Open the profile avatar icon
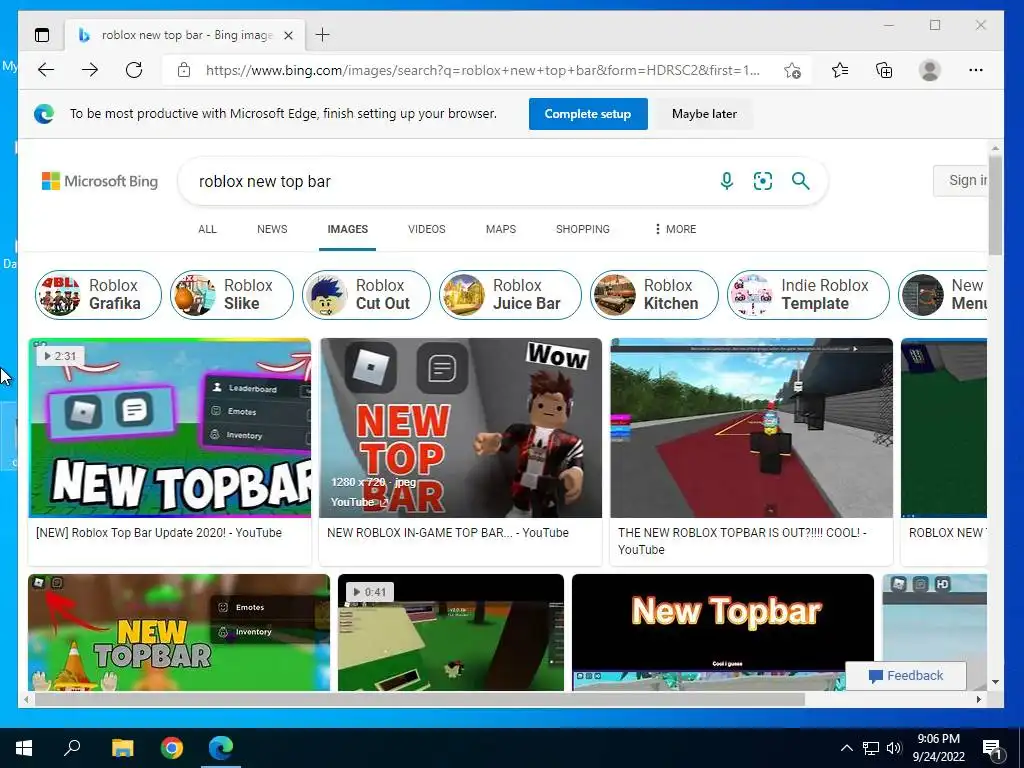This screenshot has height=768, width=1024. 929,70
